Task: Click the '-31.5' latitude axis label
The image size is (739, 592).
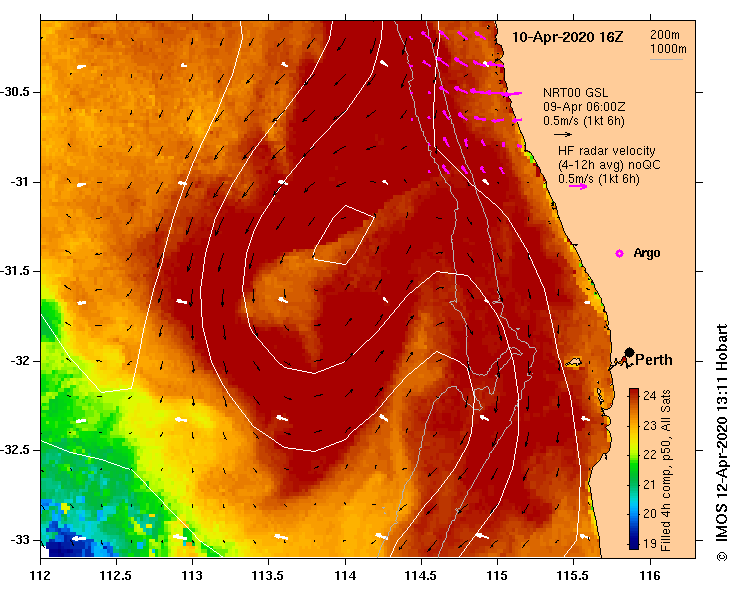Action: (15, 271)
